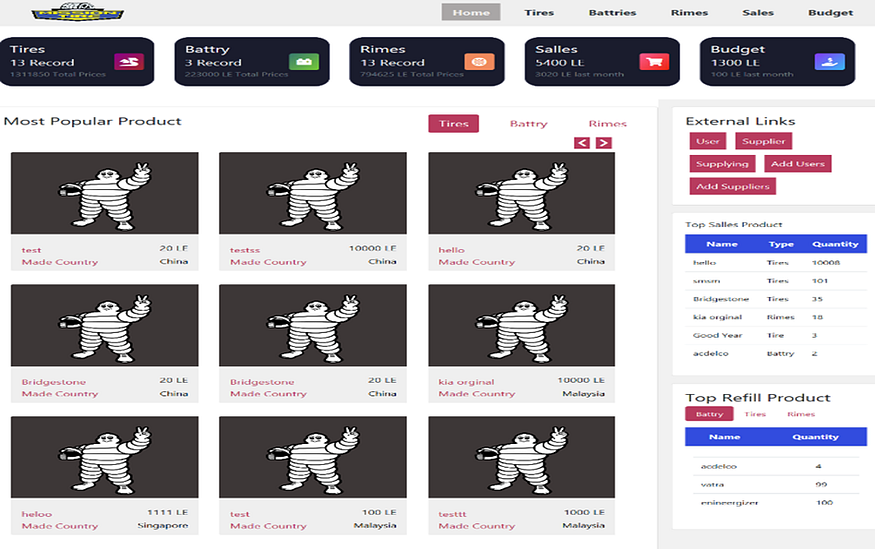Click the 'test' 20 LE product image
875x549 pixels.
104,193
